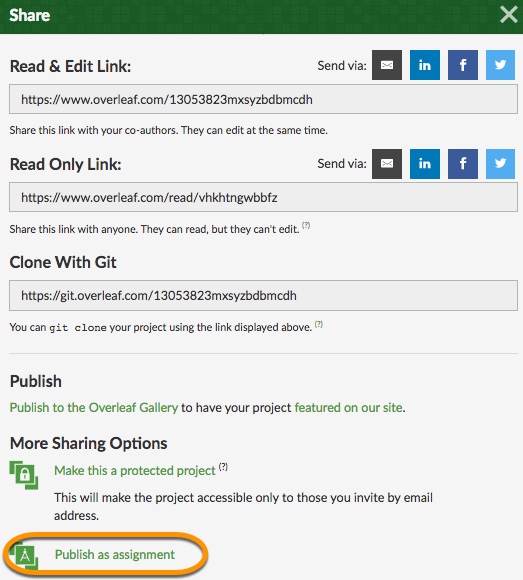Select the Clone With Git URL field
The image size is (523, 580).
[263, 296]
